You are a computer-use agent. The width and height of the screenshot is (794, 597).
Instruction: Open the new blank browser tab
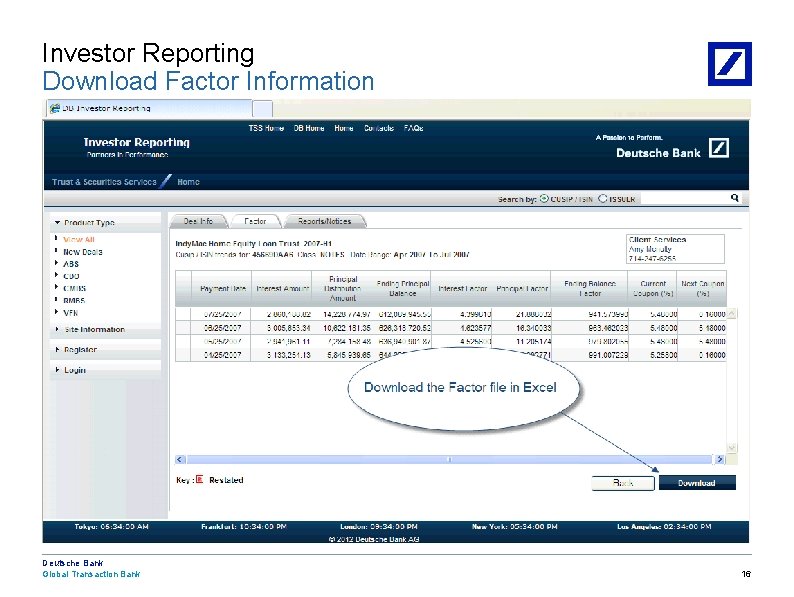262,108
